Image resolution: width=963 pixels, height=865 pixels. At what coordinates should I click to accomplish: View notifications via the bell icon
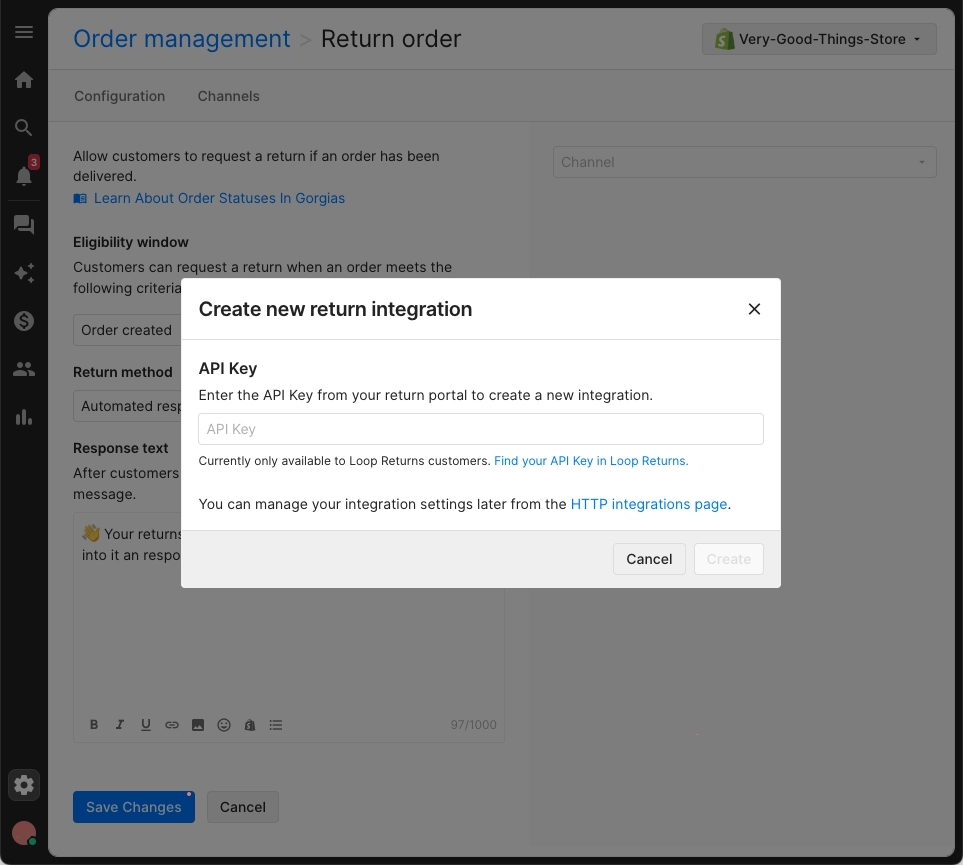pos(23,176)
